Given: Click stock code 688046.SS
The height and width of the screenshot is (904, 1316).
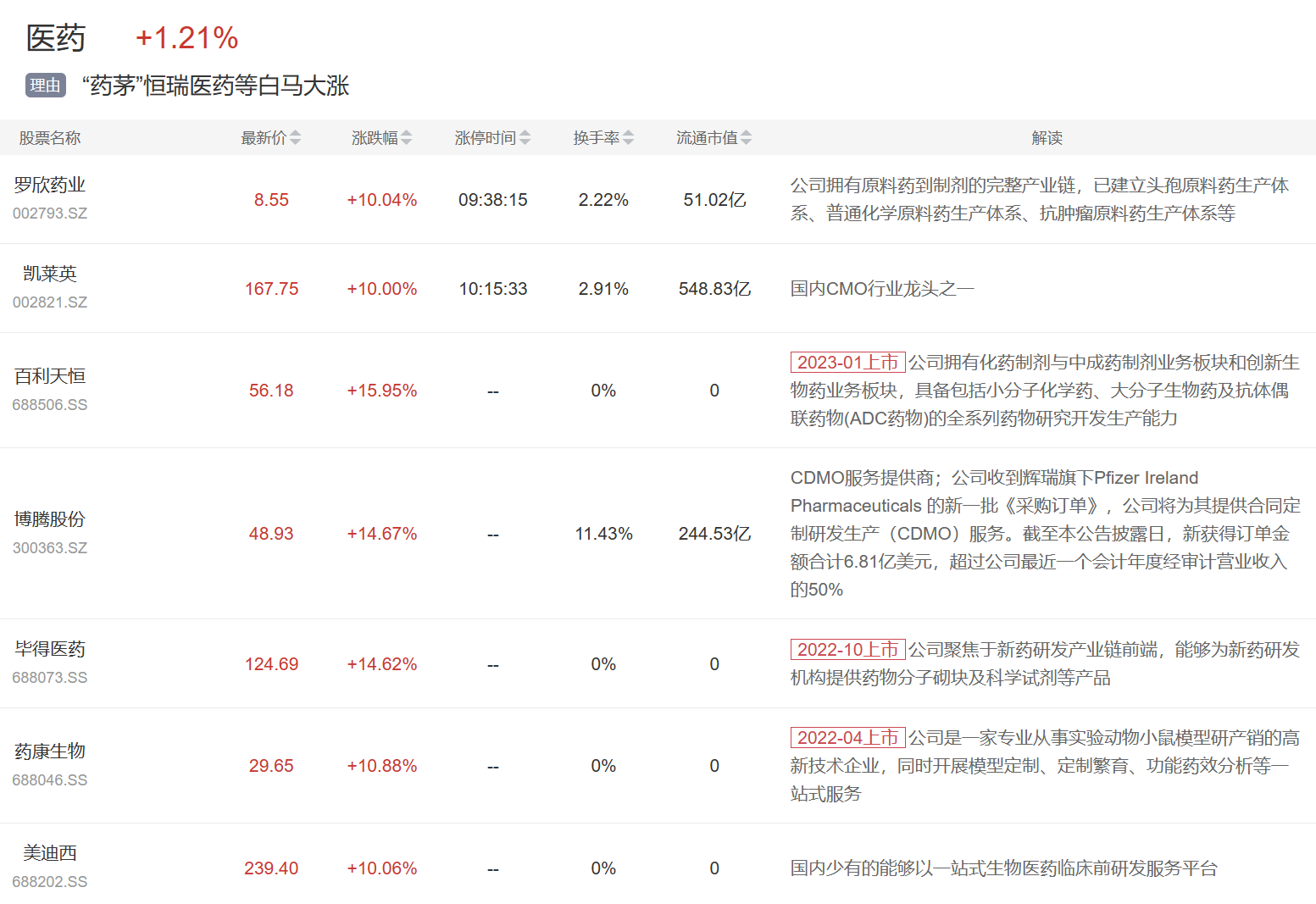Looking at the screenshot, I should pyautogui.click(x=50, y=780).
